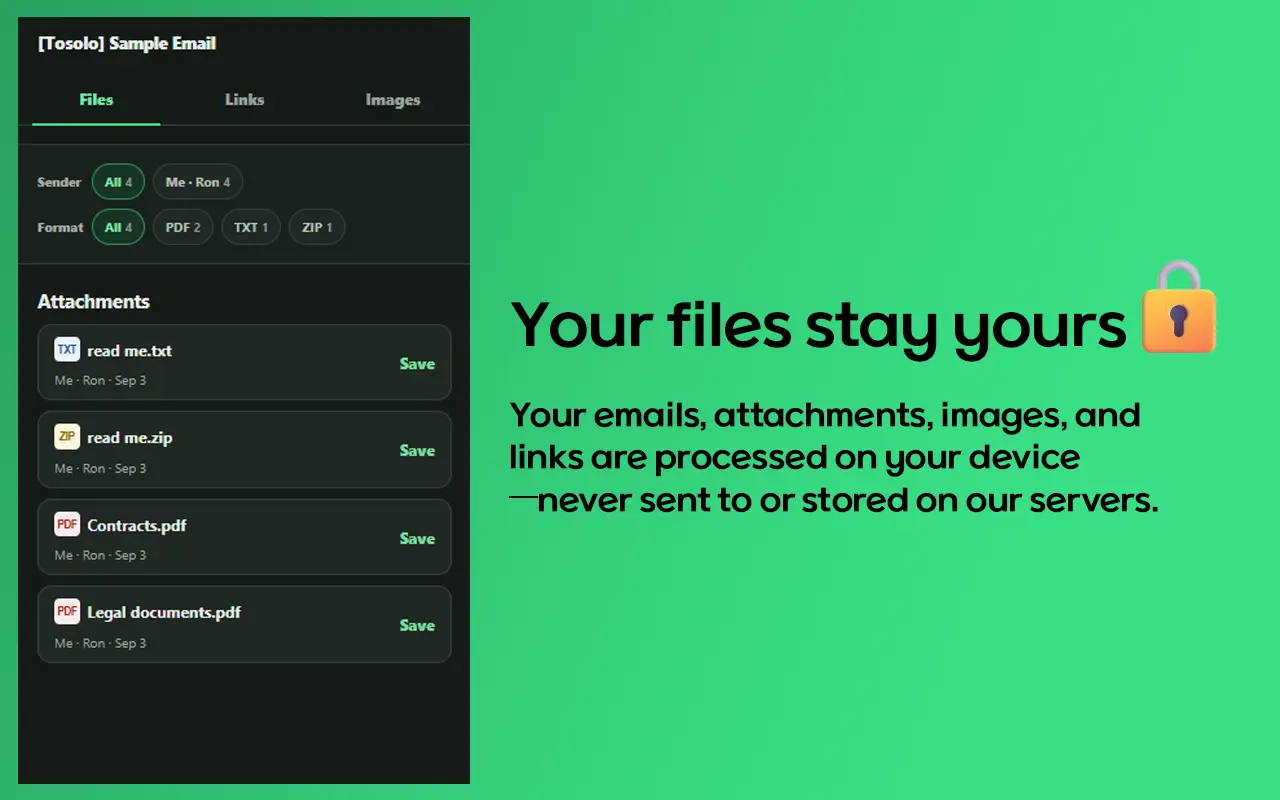This screenshot has width=1280, height=800.
Task: Save the Contracts.pdf attachment
Action: click(x=417, y=538)
